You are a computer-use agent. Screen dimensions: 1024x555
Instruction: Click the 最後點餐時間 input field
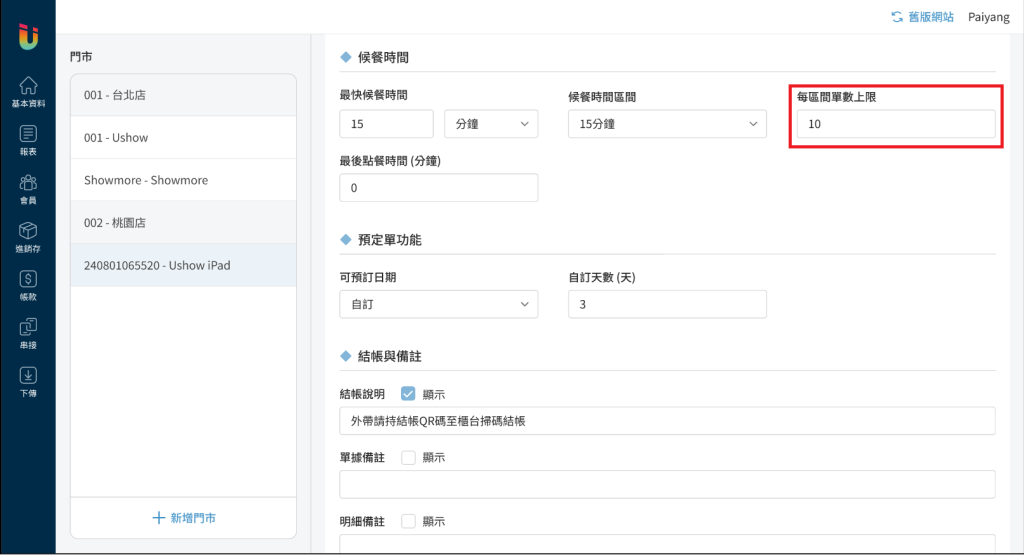click(438, 188)
